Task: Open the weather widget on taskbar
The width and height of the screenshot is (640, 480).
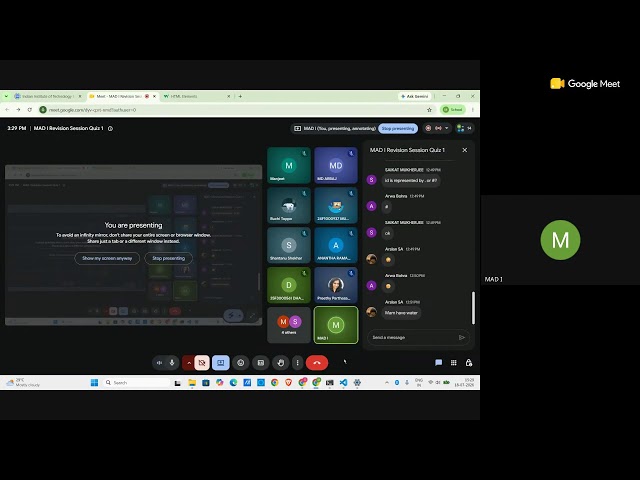Action: coord(23,382)
